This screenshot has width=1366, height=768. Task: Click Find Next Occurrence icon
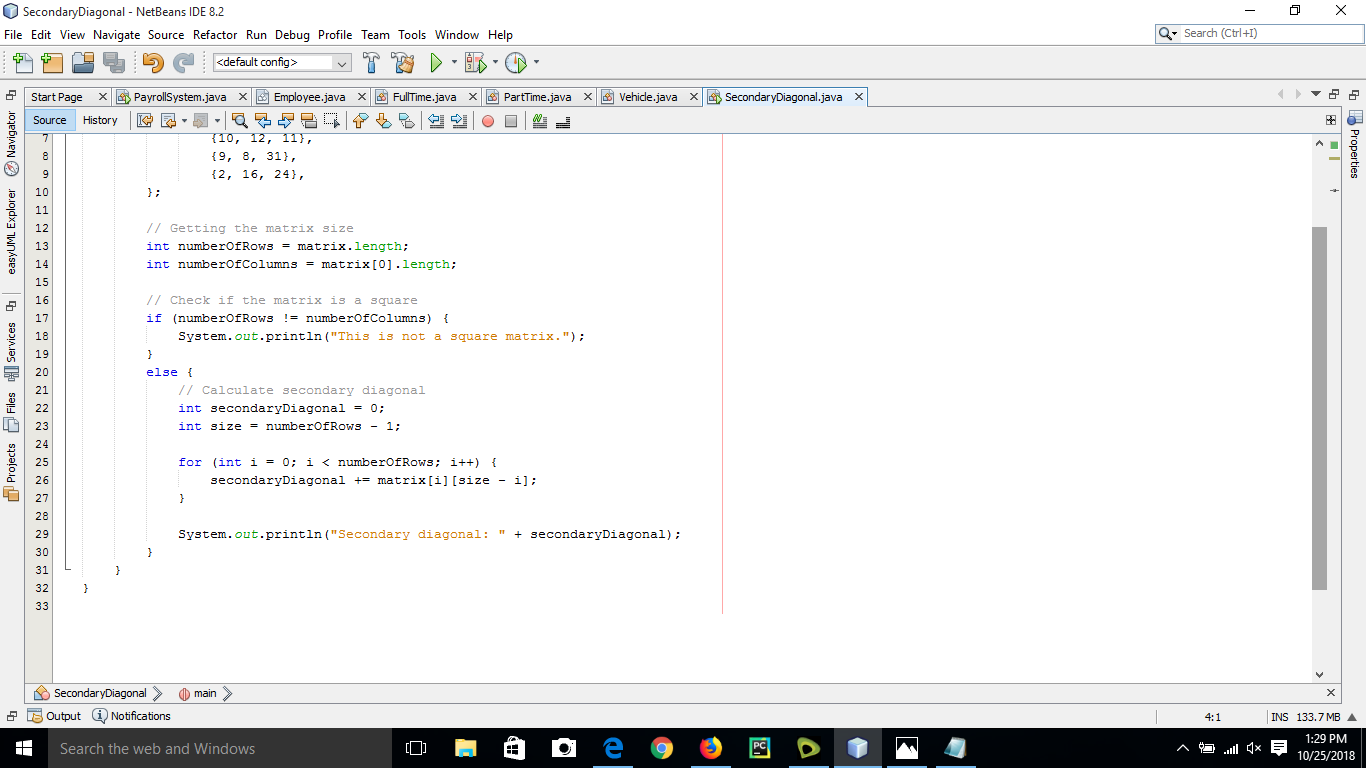pos(285,121)
